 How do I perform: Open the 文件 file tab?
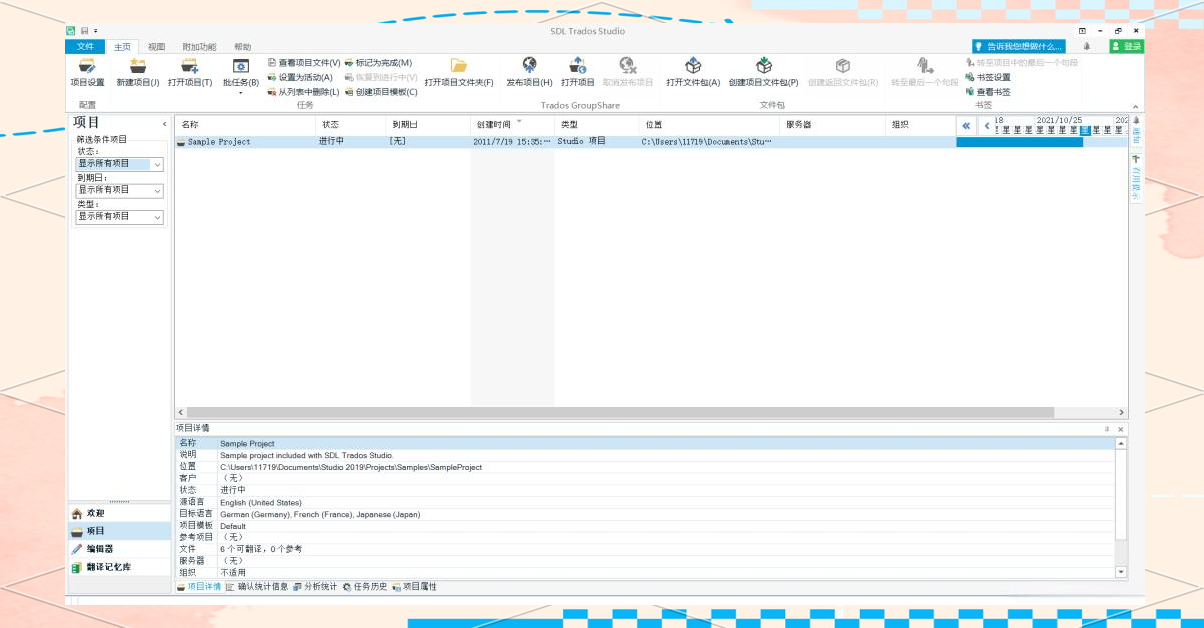pos(85,47)
